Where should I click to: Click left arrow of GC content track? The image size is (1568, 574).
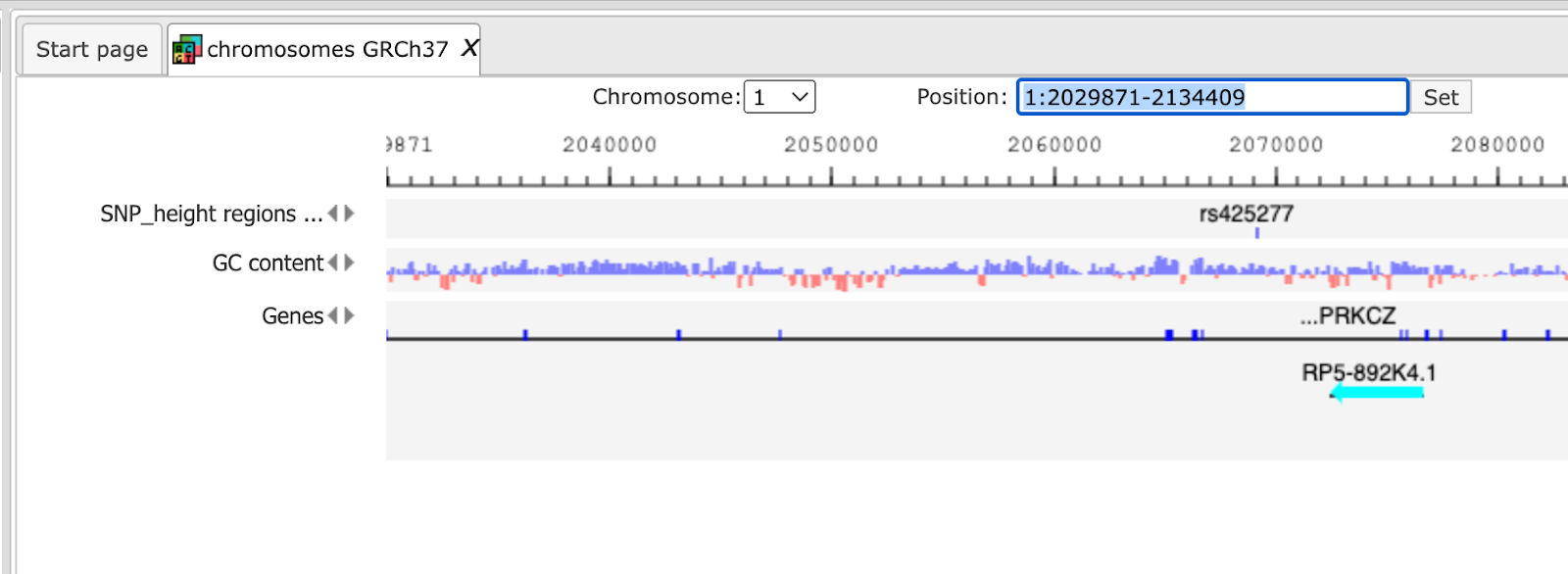coord(333,263)
